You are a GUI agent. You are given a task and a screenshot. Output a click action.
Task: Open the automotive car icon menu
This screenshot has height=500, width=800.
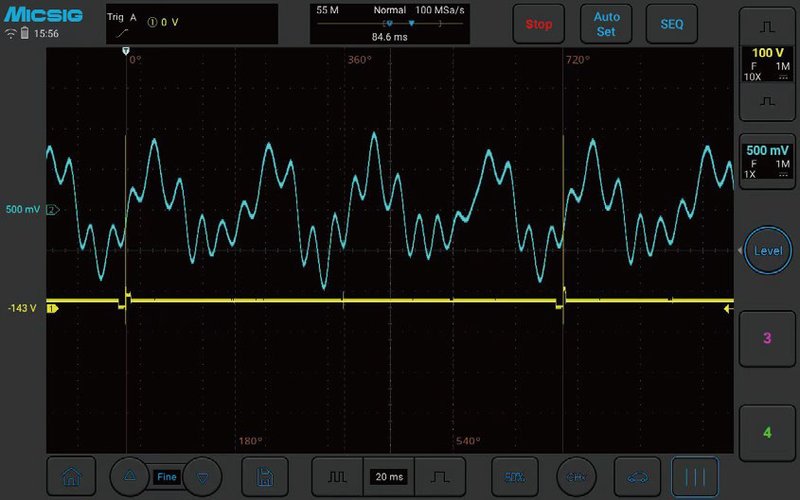[x=637, y=477]
